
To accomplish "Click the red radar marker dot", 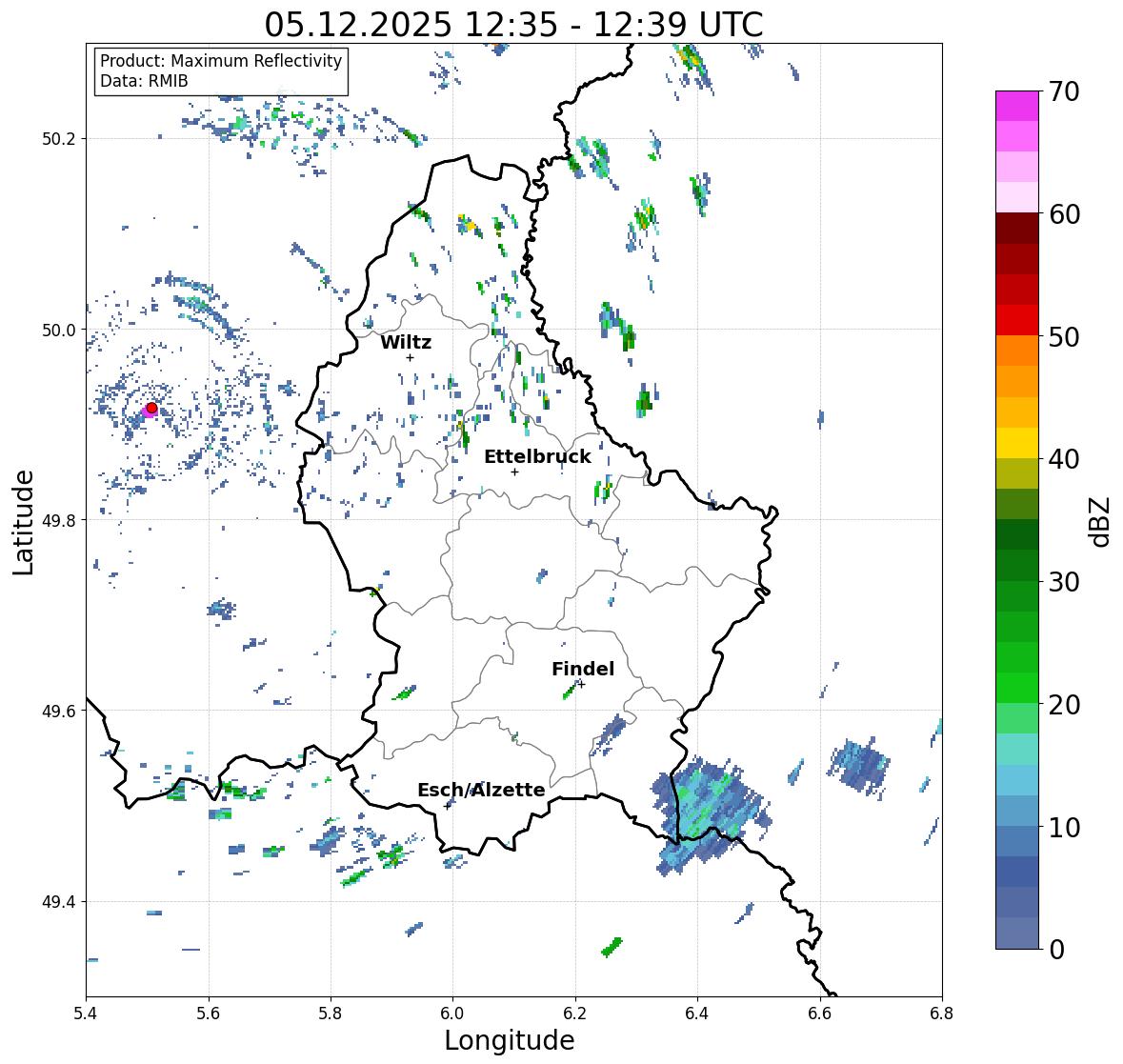I will coord(151,408).
